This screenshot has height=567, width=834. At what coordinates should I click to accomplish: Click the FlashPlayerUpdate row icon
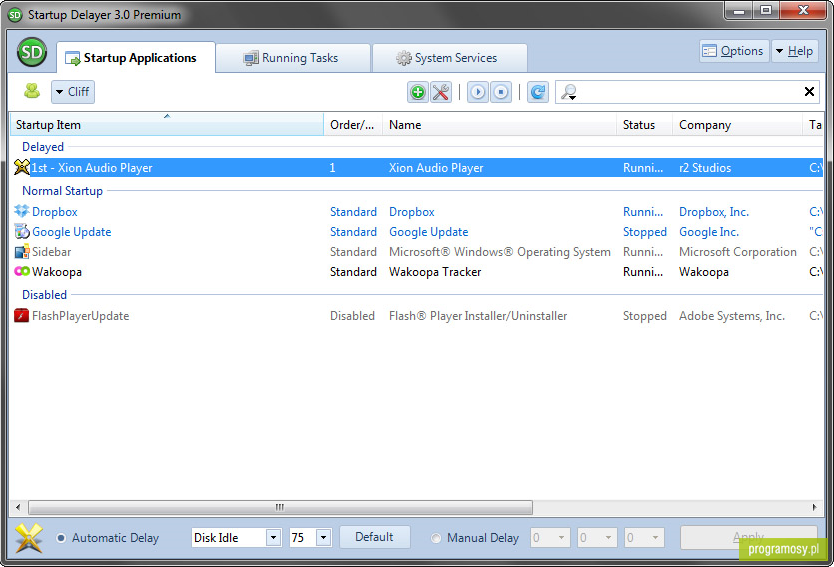(21, 315)
